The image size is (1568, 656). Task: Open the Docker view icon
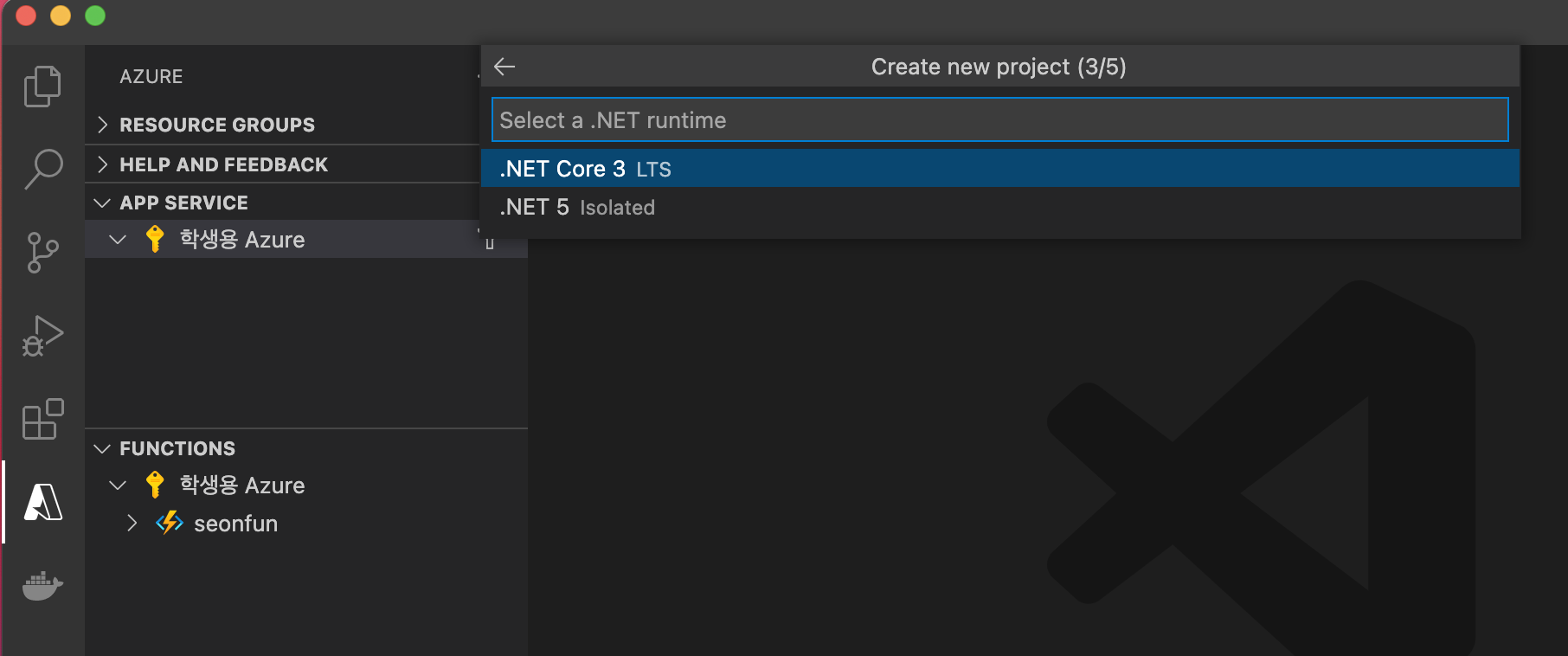pos(42,585)
